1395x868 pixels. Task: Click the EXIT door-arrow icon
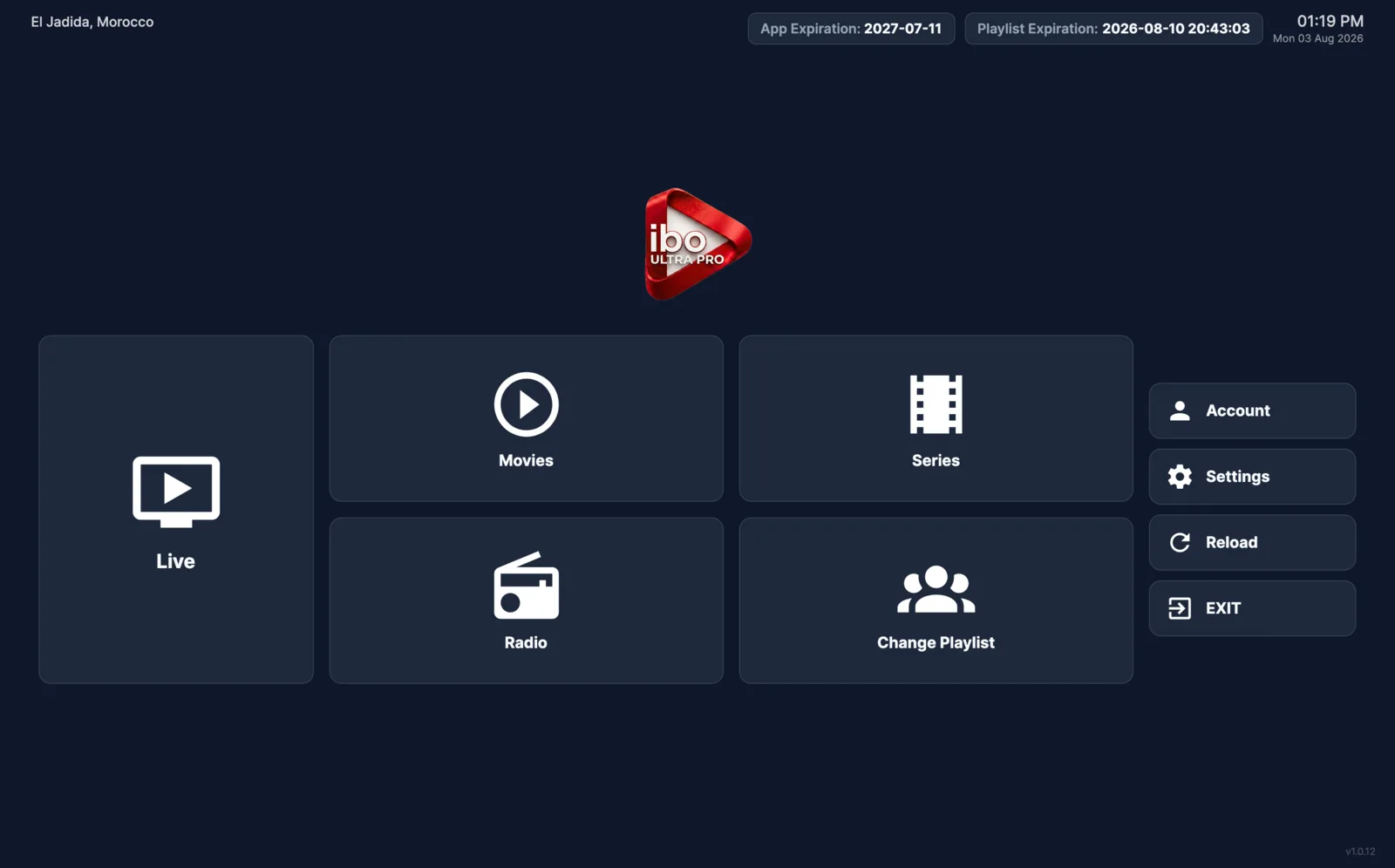point(1180,608)
